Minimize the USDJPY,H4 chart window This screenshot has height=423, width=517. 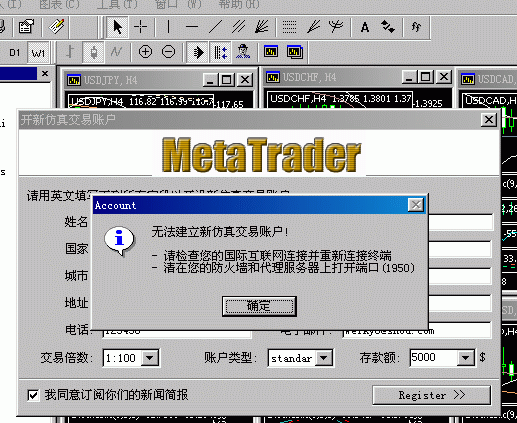click(210, 80)
